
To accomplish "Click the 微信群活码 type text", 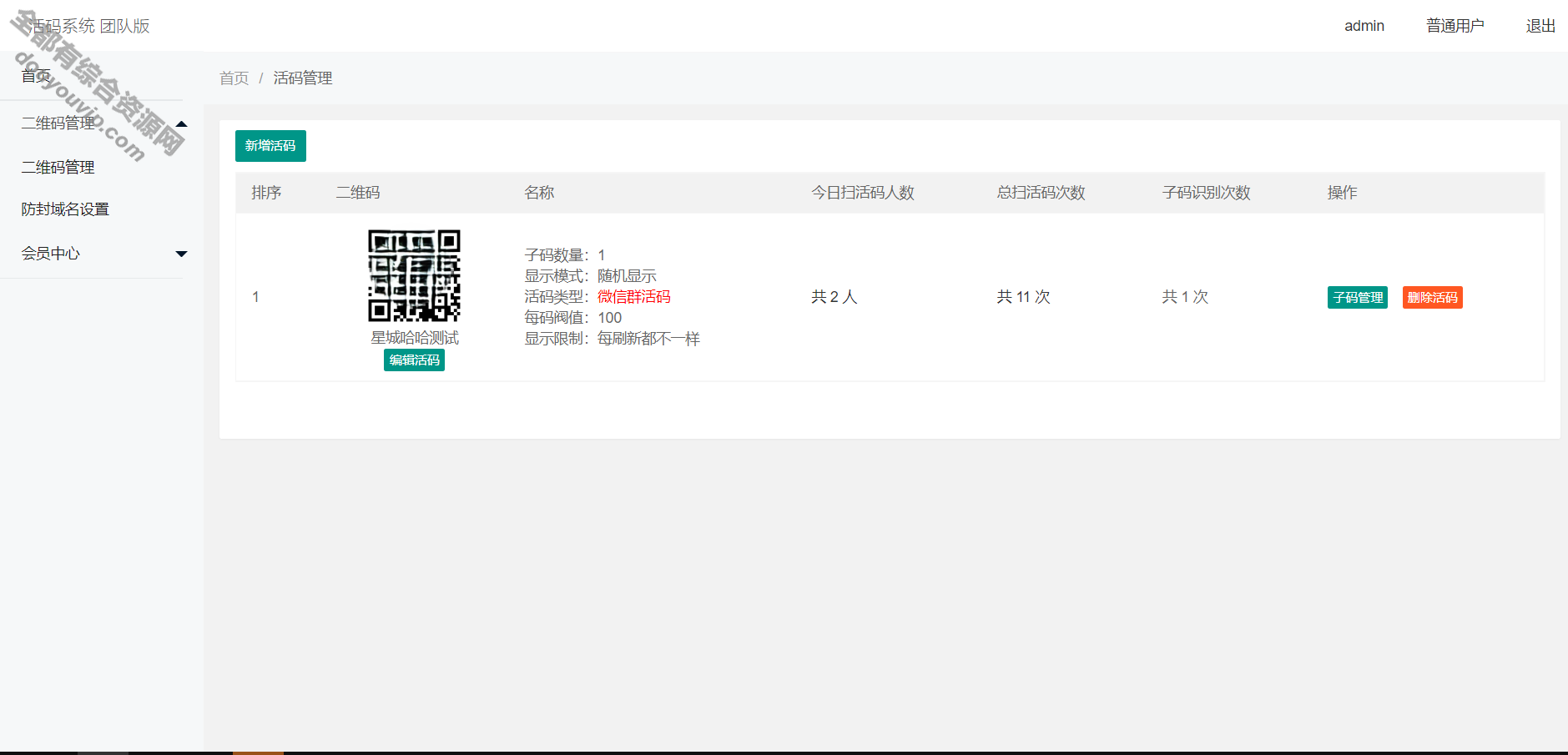I will 634,297.
